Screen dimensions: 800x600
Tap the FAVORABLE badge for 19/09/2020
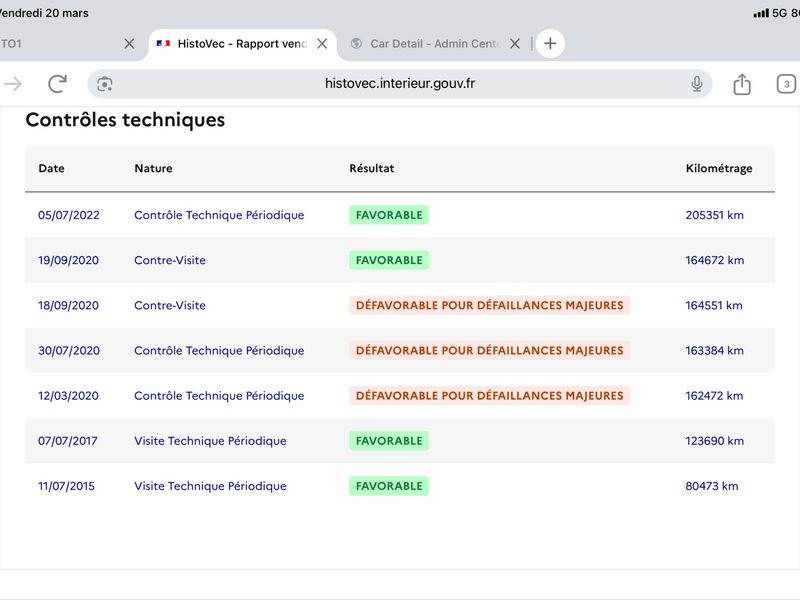click(x=389, y=260)
